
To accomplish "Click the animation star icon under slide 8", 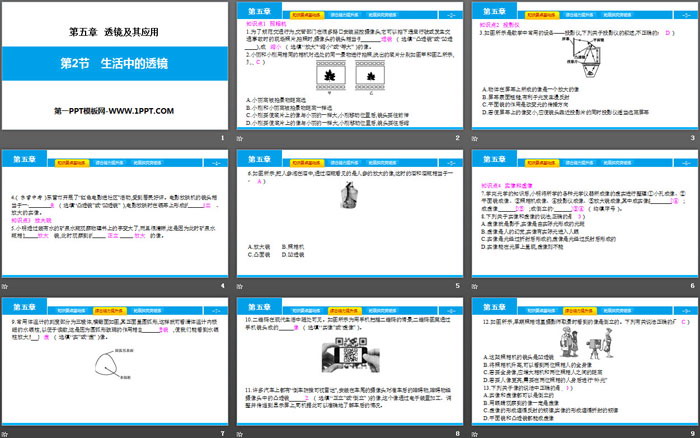I will tap(240, 434).
